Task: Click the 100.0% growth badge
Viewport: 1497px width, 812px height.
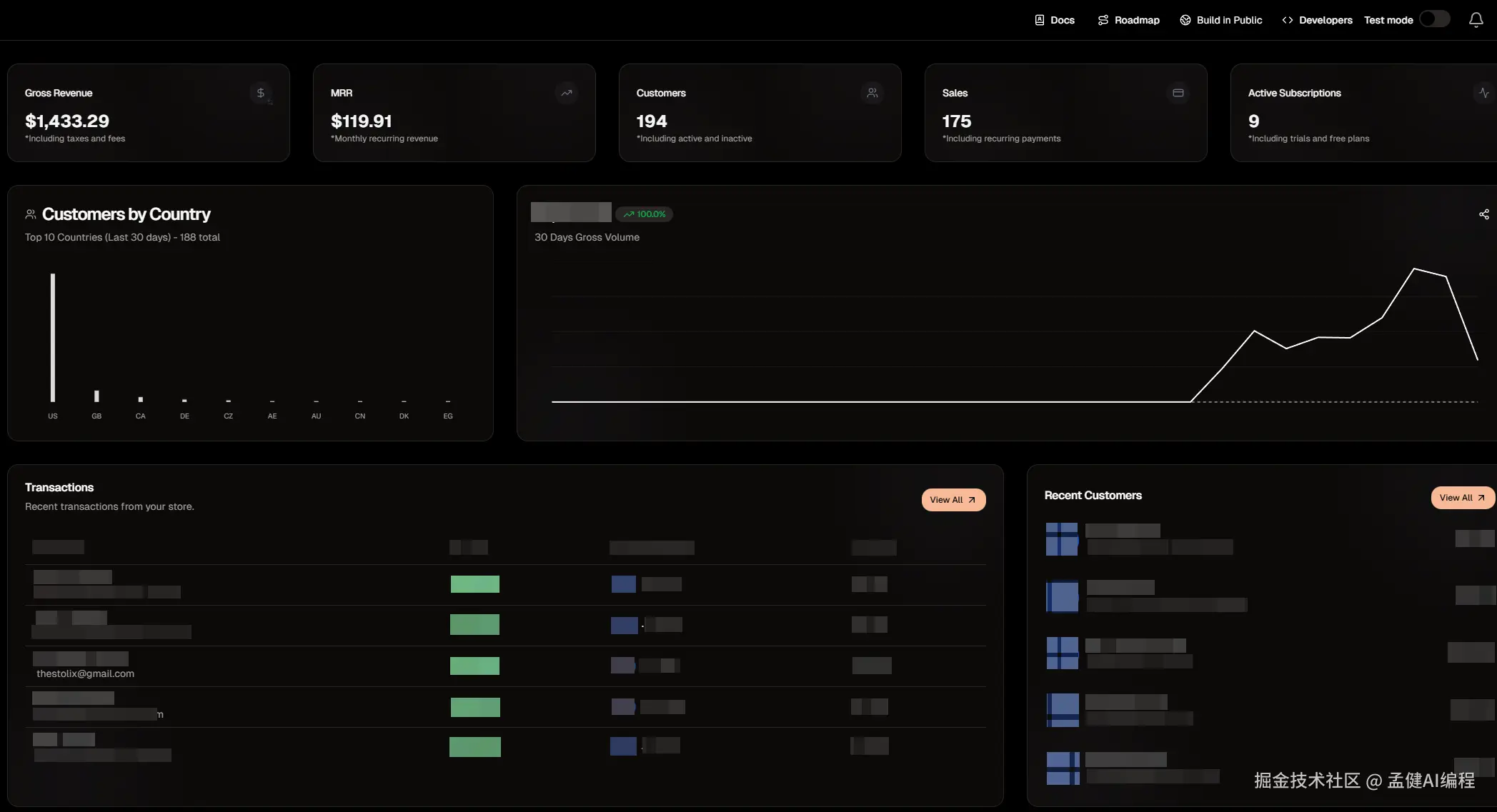Action: point(644,214)
